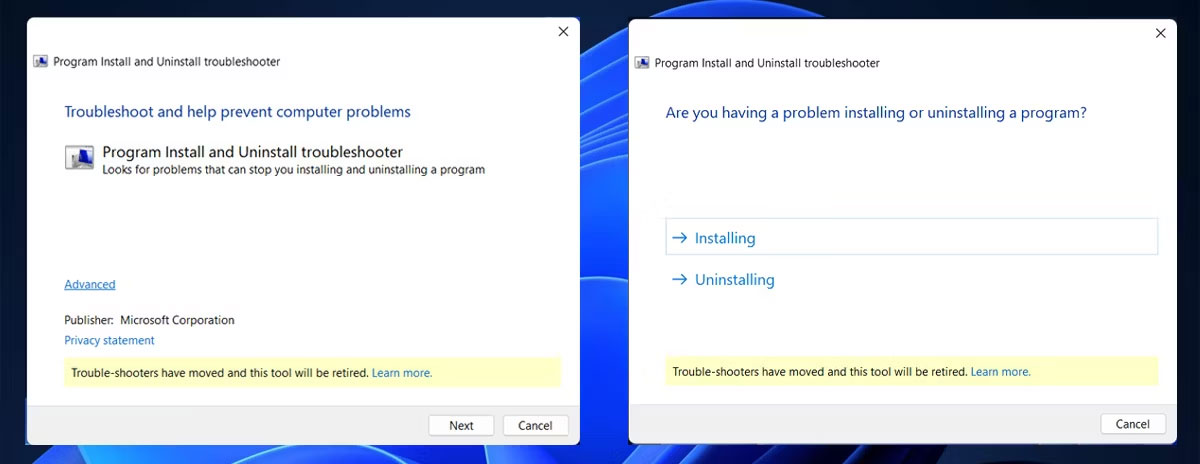The height and width of the screenshot is (464, 1200).
Task: Choose the Installing option
Action: pos(911,238)
